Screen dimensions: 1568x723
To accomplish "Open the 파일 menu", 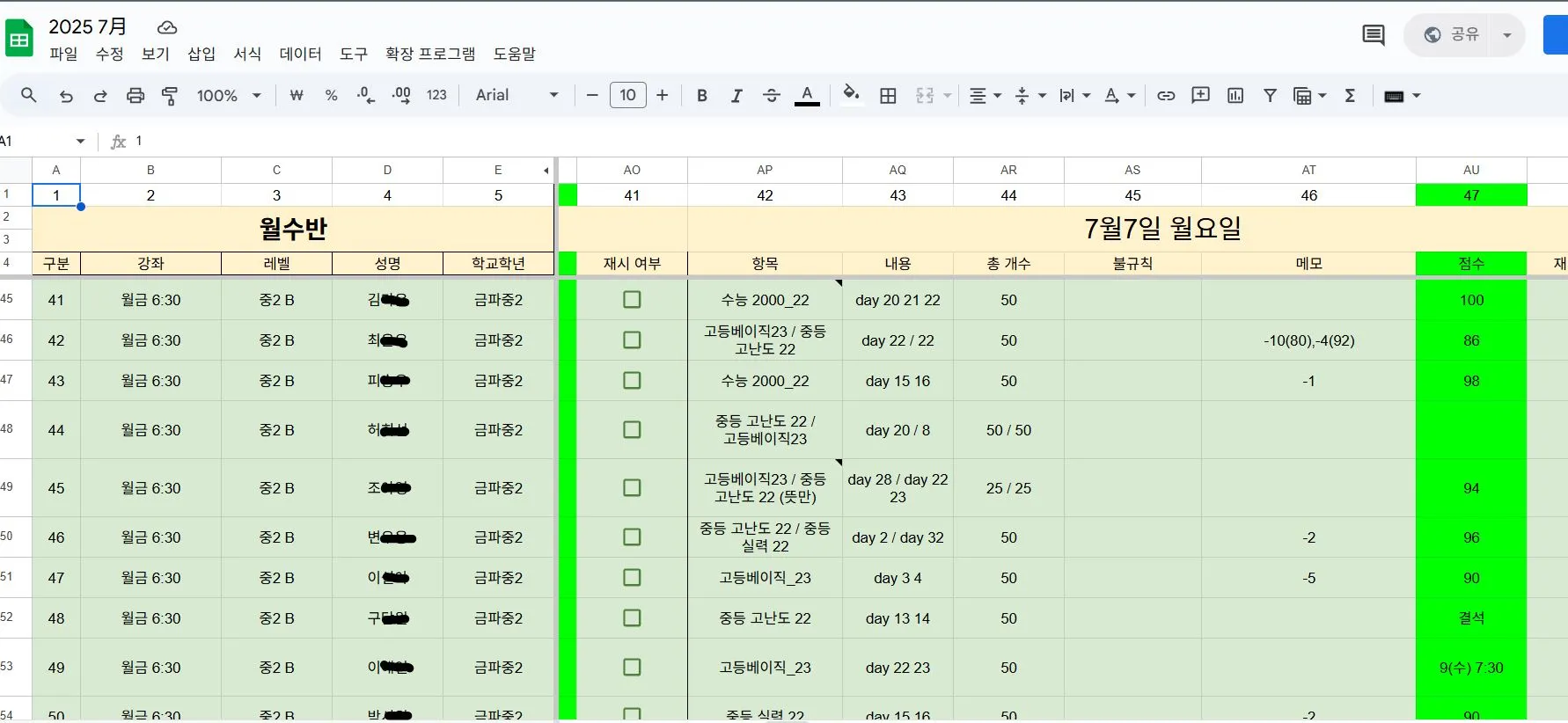I will (63, 54).
